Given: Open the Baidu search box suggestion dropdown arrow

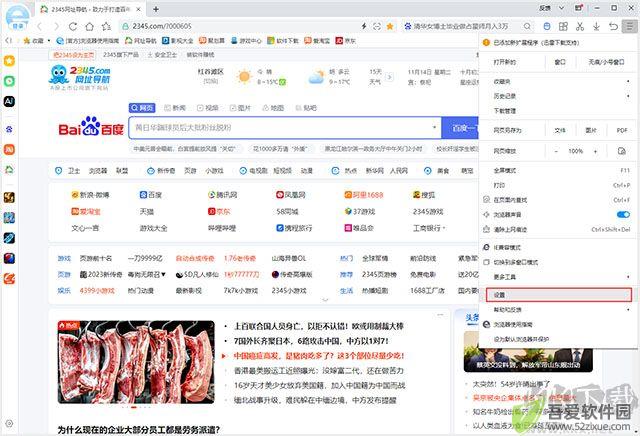Looking at the screenshot, I should 434,127.
